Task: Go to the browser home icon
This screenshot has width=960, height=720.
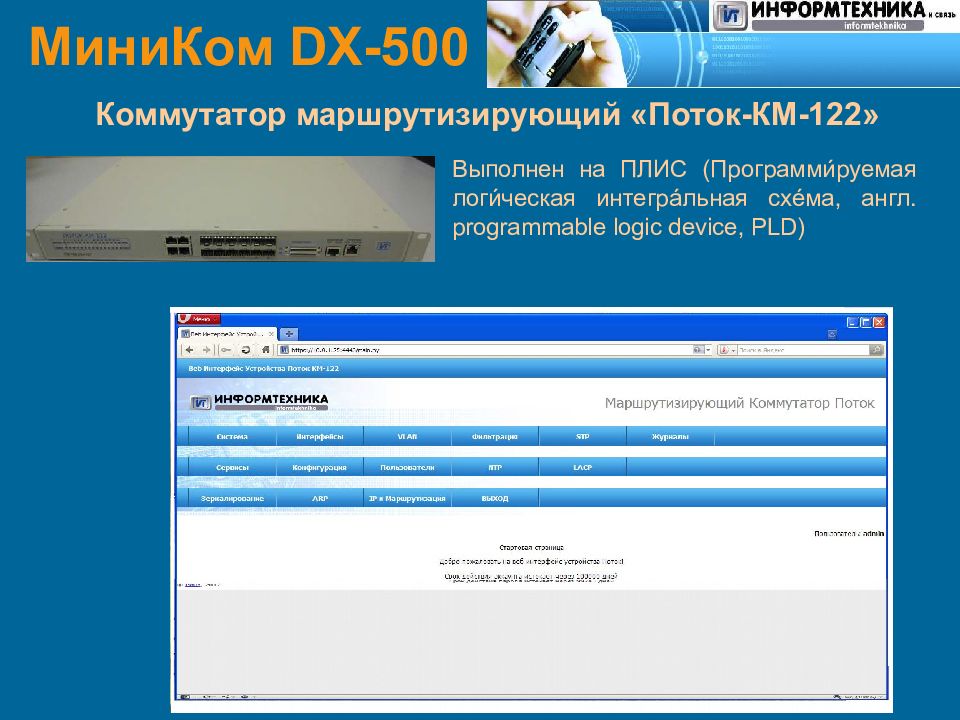Action: (265, 350)
